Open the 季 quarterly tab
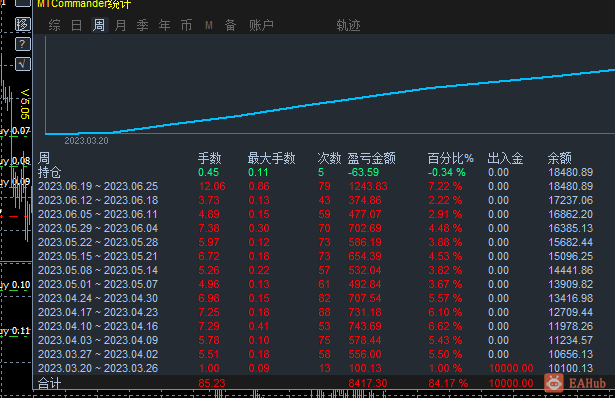 142,25
